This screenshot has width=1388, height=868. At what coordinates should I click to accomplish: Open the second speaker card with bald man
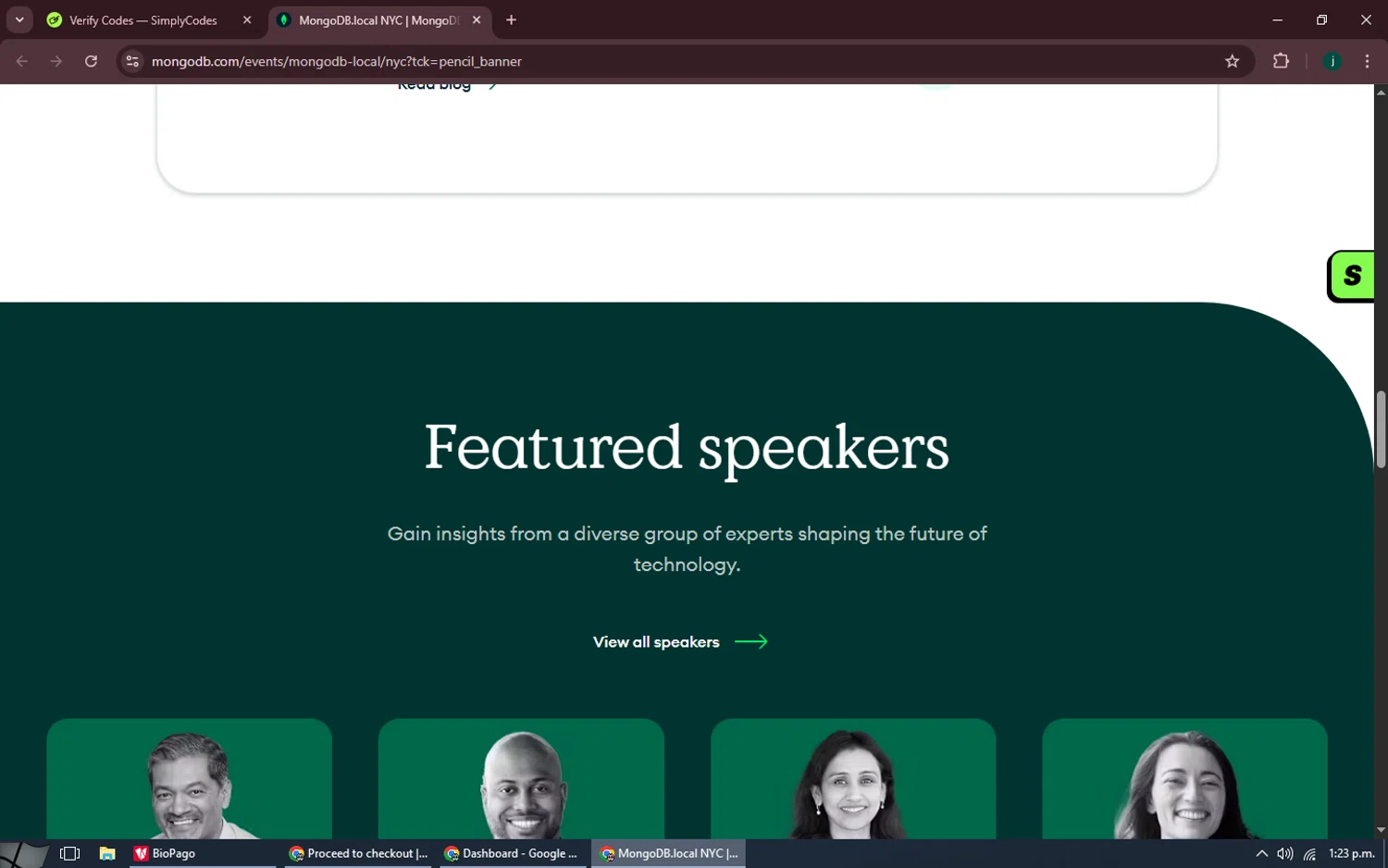click(x=521, y=778)
